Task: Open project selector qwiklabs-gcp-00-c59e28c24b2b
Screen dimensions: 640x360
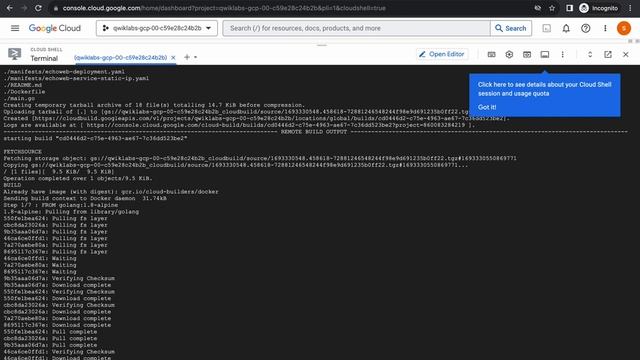Action: tap(157, 28)
